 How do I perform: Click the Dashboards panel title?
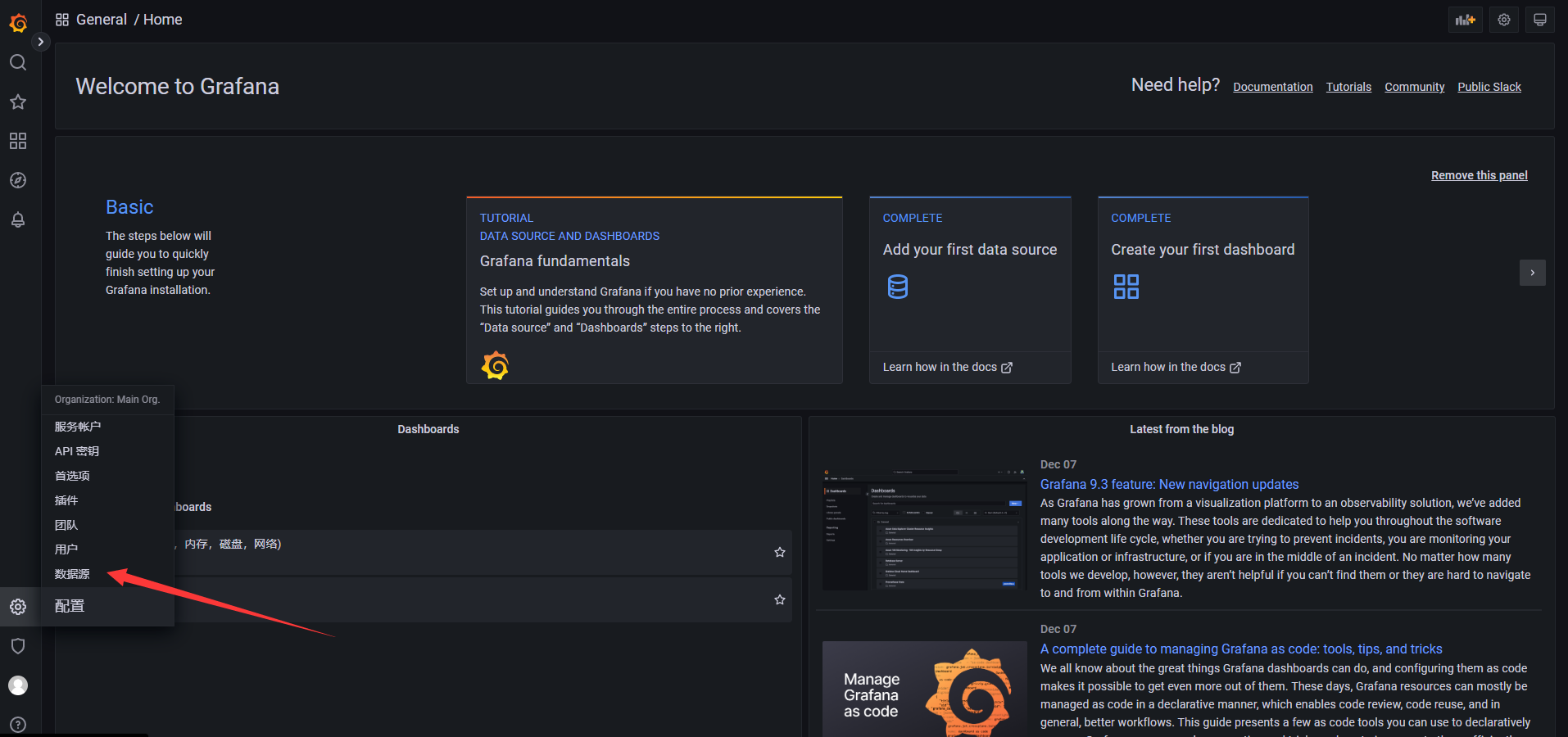coord(428,429)
